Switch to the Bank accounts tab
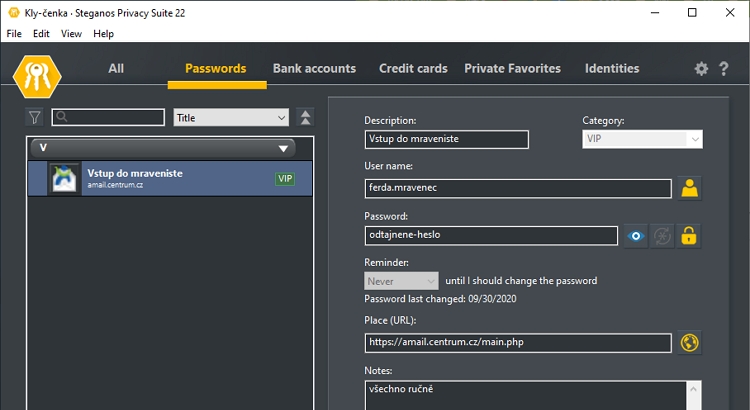The image size is (750, 410). click(314, 69)
